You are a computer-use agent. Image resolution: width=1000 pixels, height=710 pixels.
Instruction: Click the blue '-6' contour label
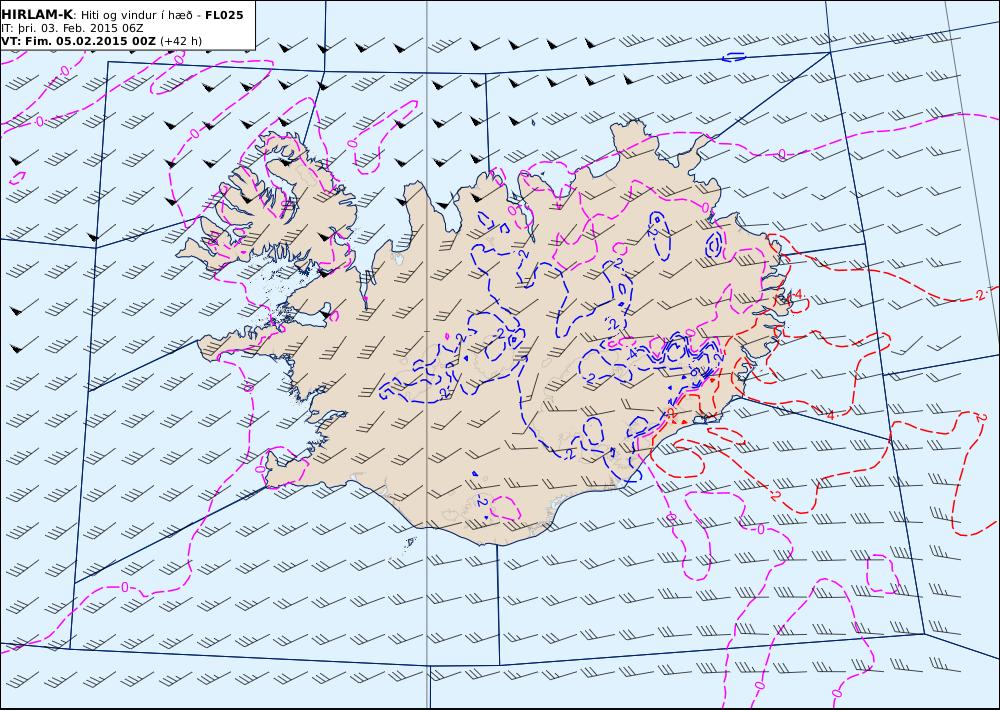coord(693,371)
